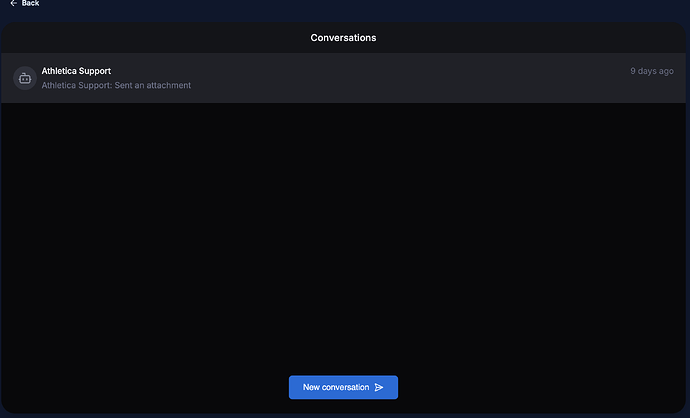
Task: Go back using the Back link
Action: coord(25,3)
